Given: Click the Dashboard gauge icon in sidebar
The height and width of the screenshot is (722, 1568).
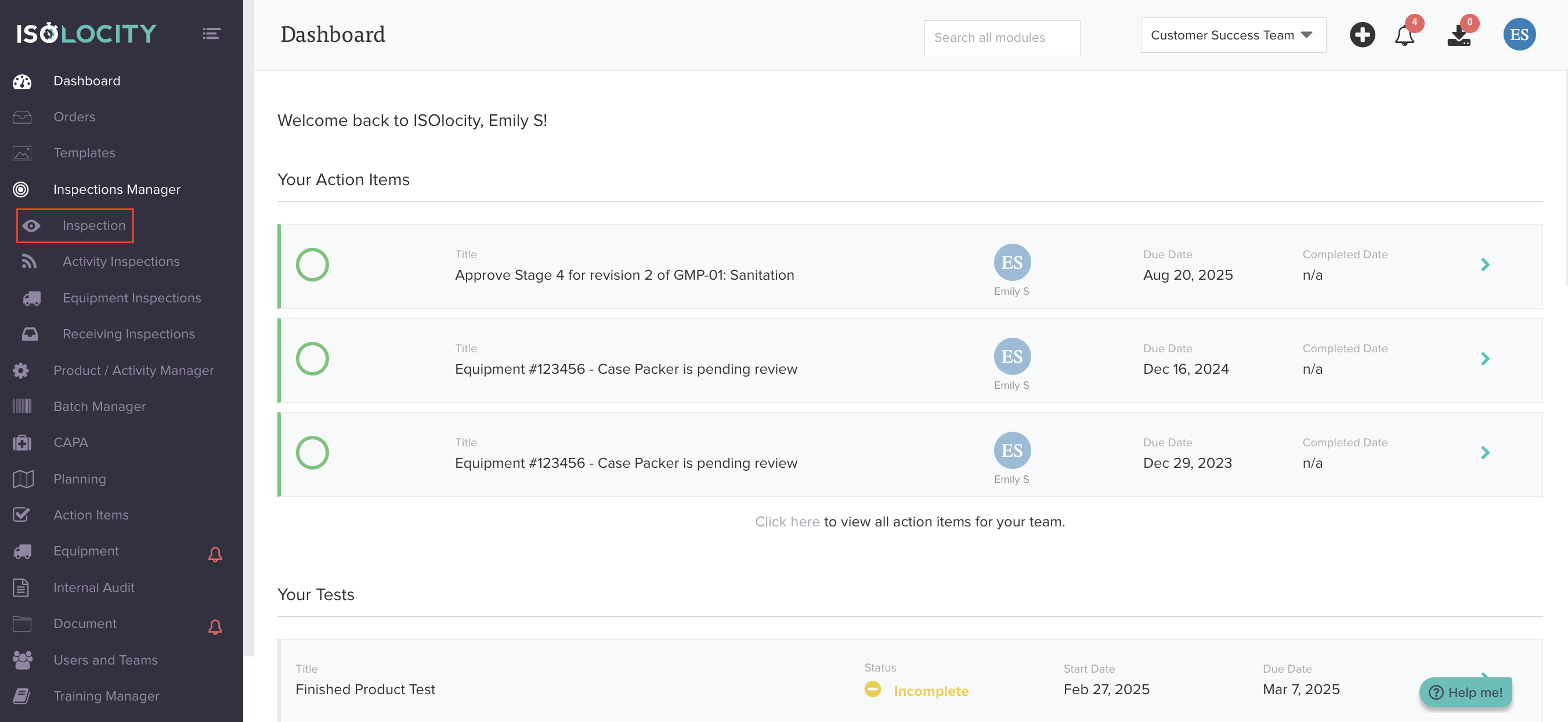Looking at the screenshot, I should pyautogui.click(x=22, y=81).
